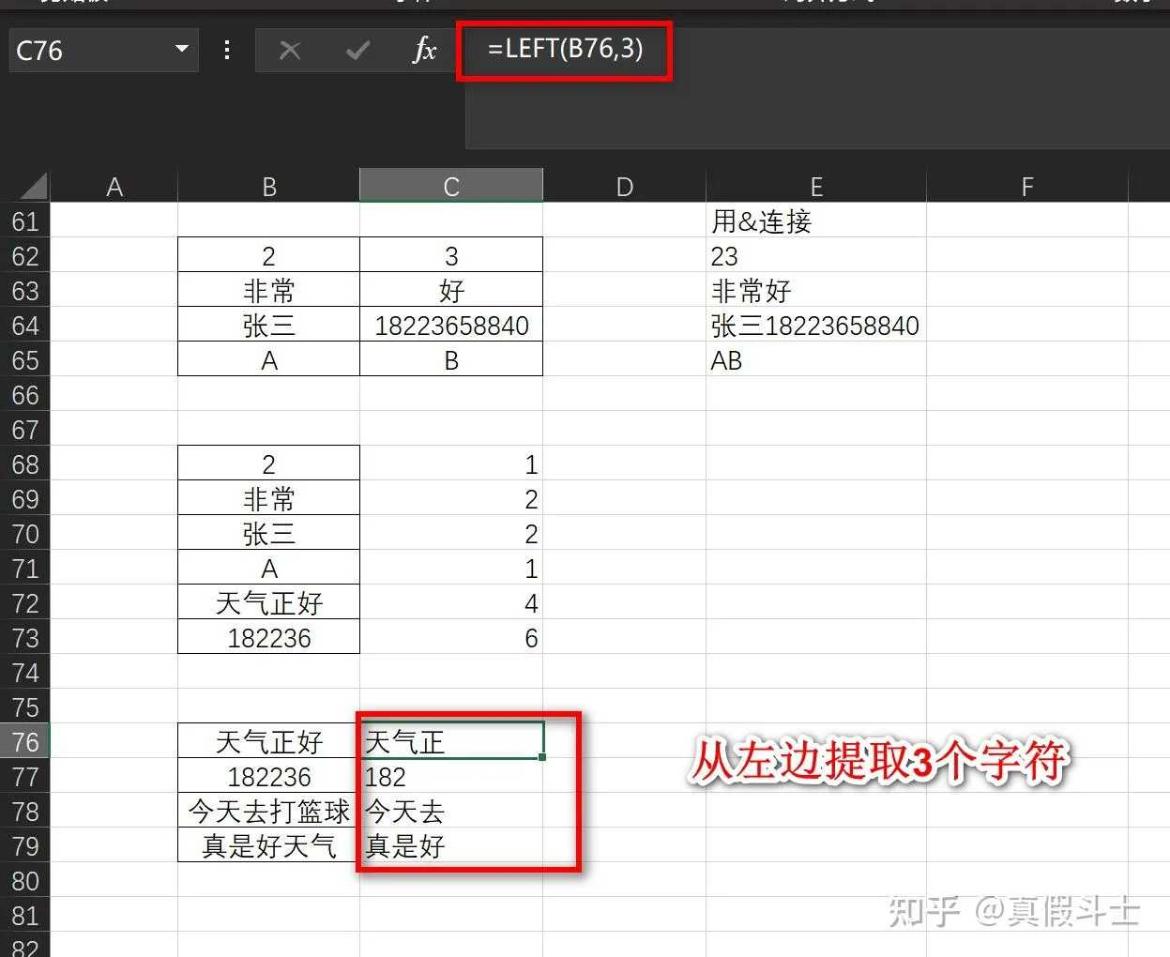This screenshot has height=957, width=1170.
Task: Click the Name Box showing C76
Action: tap(103, 50)
